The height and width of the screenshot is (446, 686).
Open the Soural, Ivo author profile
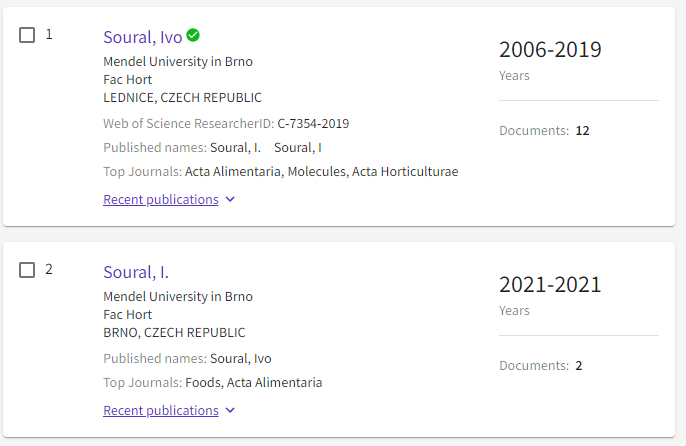[143, 37]
